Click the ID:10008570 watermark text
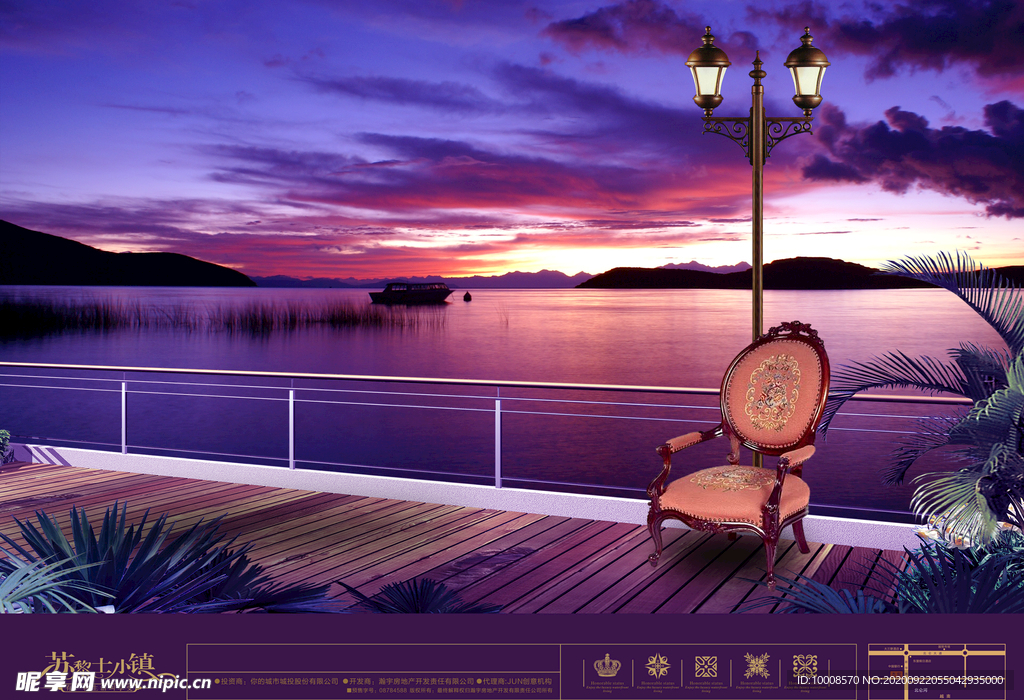Screen dimensions: 1024x700 tap(831, 680)
